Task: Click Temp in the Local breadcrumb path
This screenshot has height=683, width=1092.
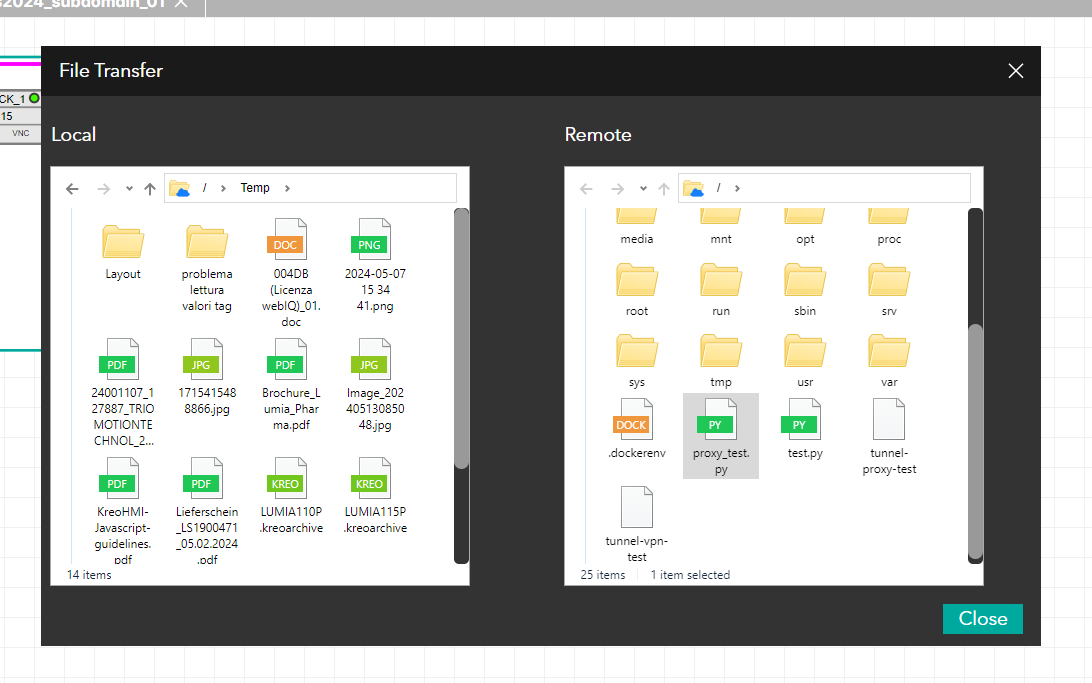Action: [255, 188]
